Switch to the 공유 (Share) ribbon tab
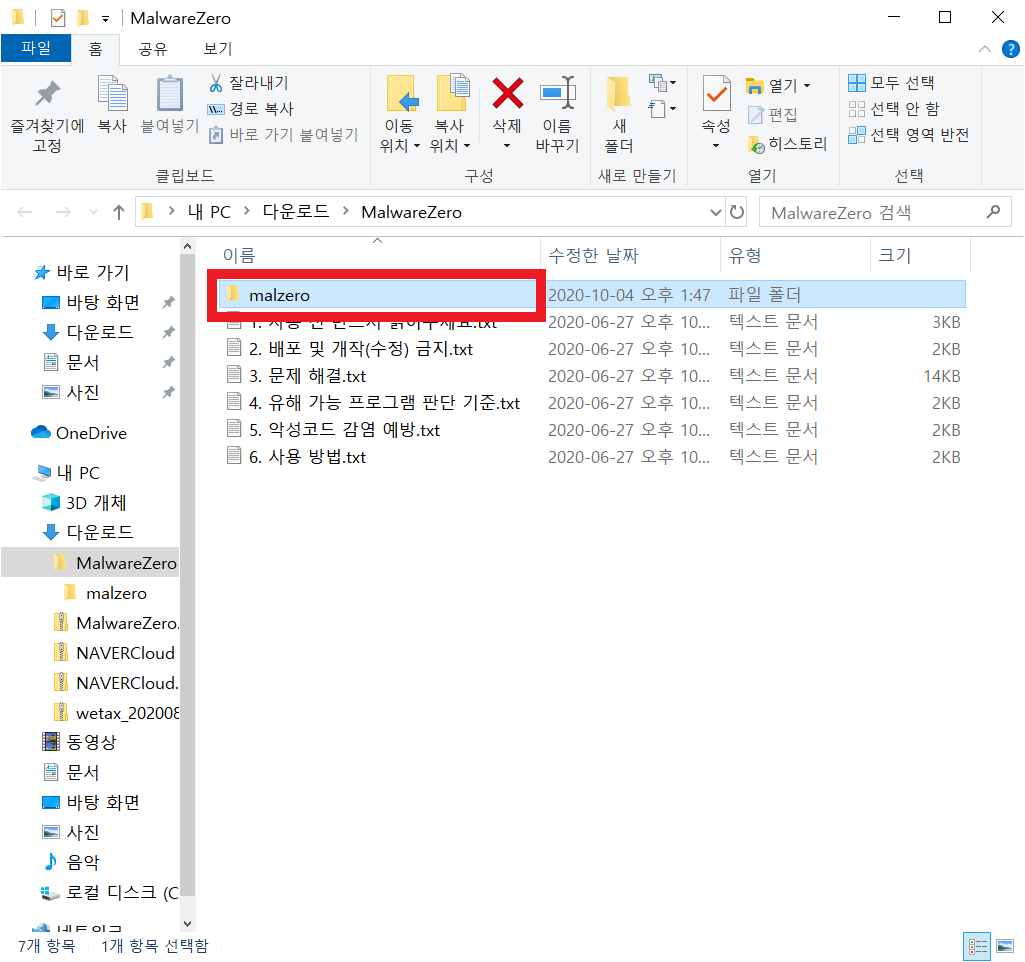 [153, 49]
